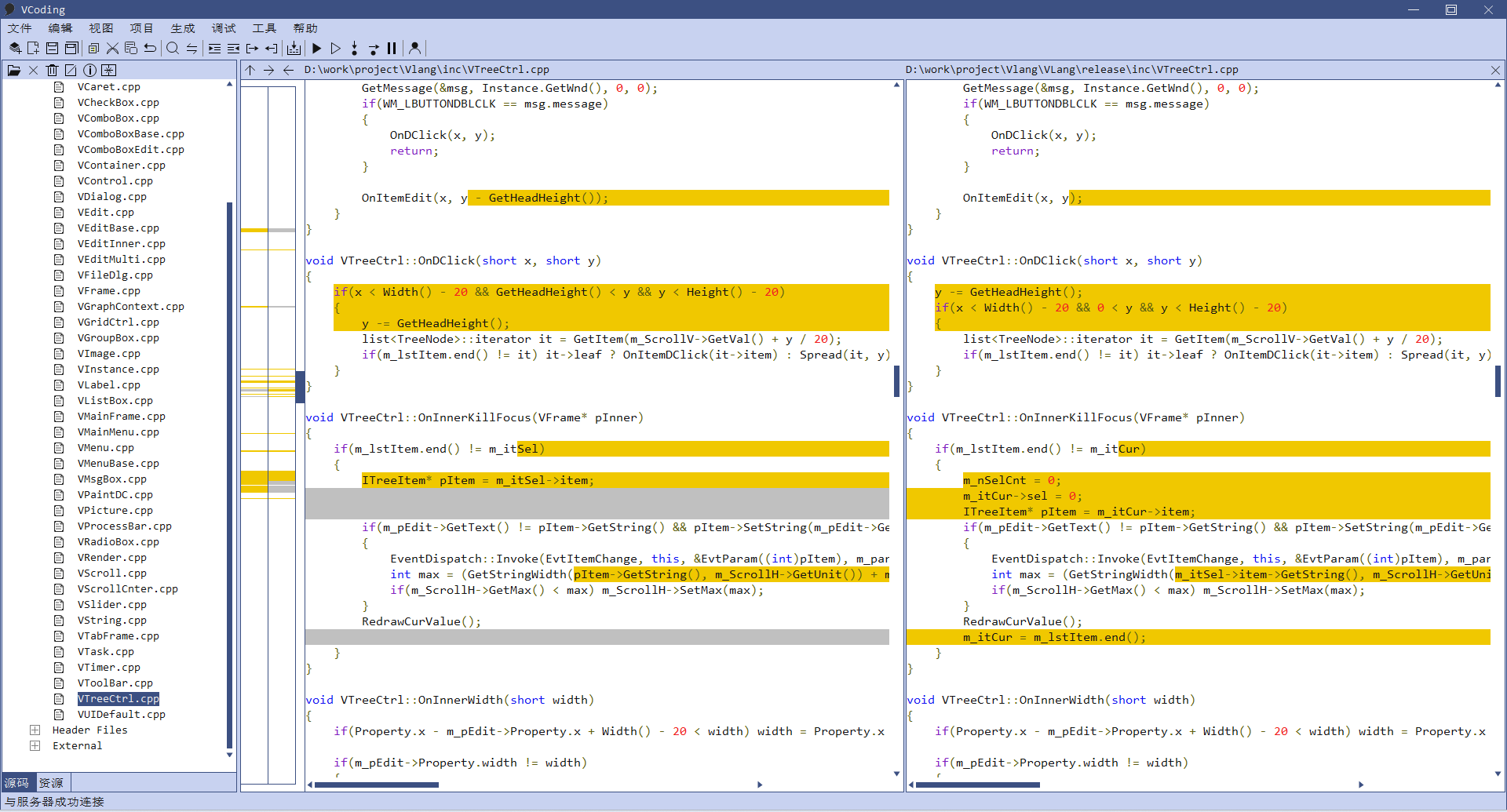Open VScroll.cpp from the file list

tap(111, 573)
